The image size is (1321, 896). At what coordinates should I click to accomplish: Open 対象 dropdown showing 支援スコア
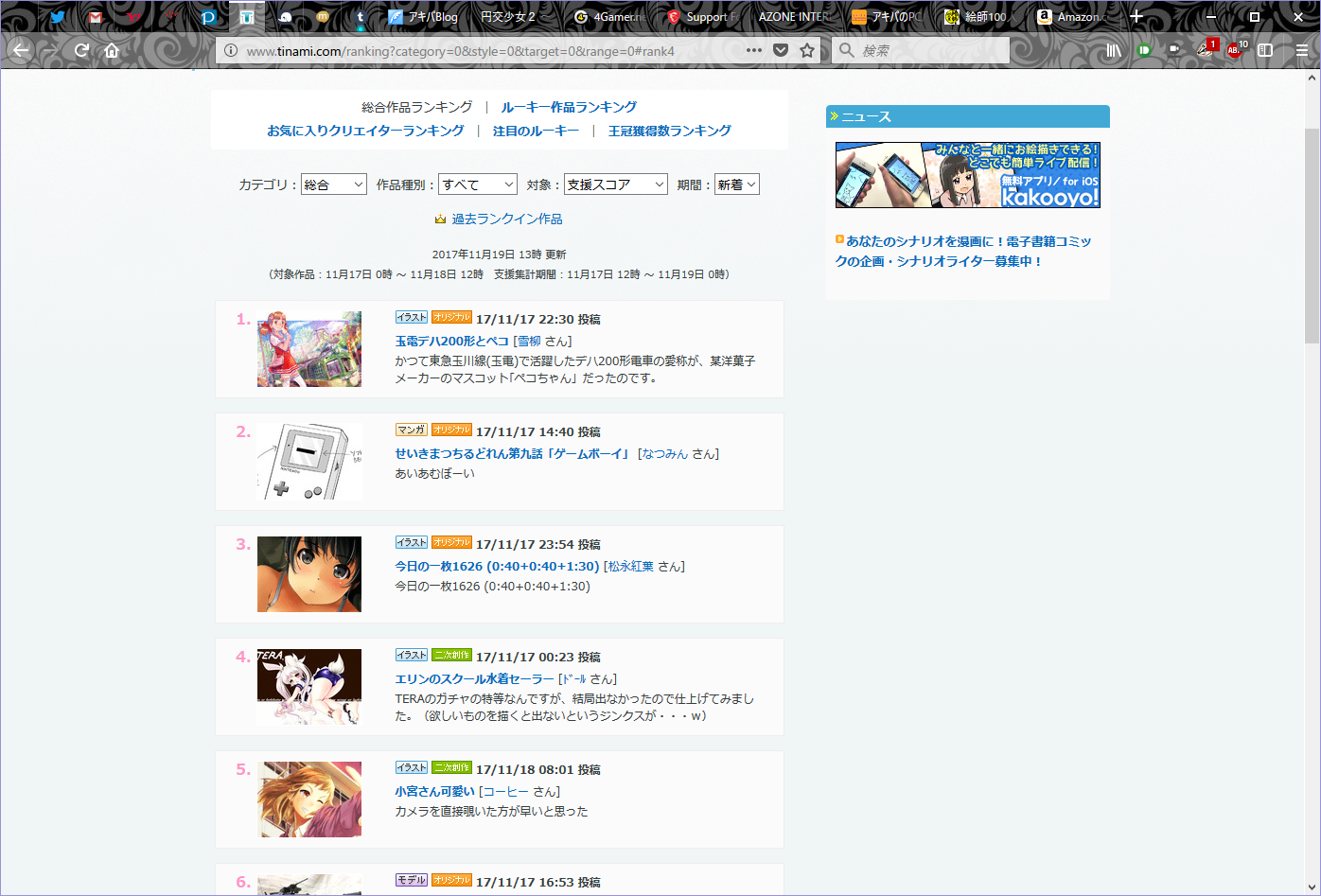coord(616,184)
